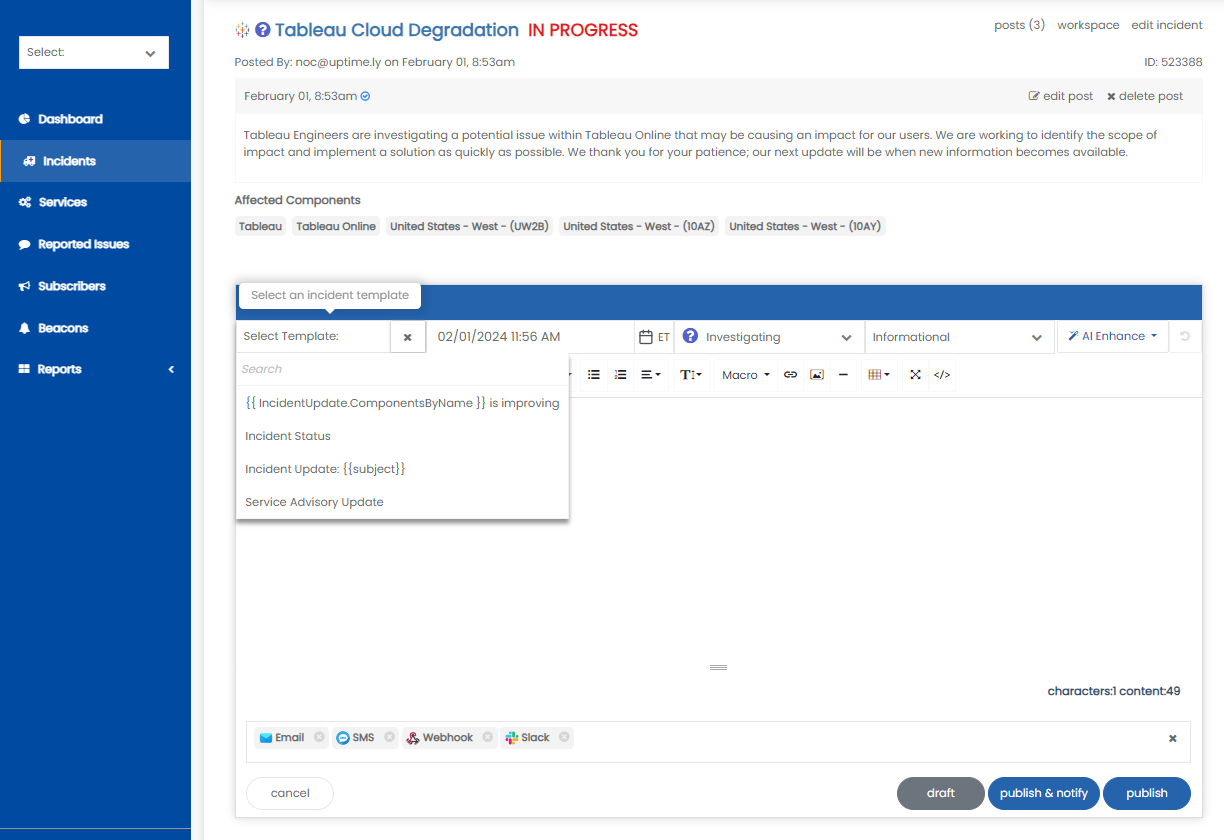Toggle code view in the editor

coord(942,375)
